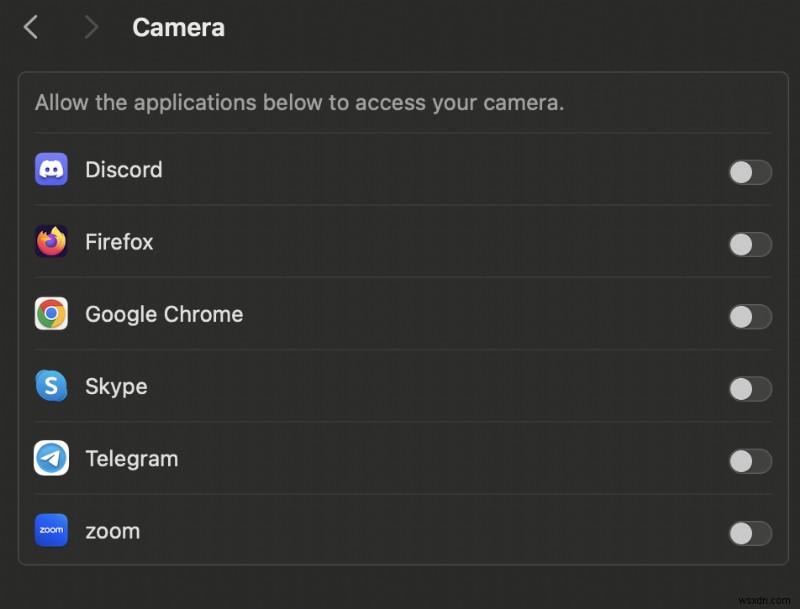800x609 pixels.
Task: Click the Discord app icon
Action: click(x=51, y=169)
